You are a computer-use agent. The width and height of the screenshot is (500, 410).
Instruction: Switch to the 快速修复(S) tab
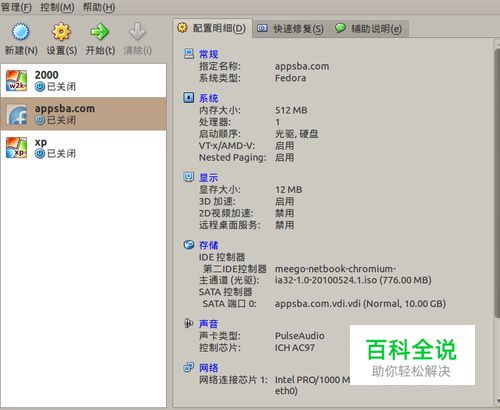(291, 29)
